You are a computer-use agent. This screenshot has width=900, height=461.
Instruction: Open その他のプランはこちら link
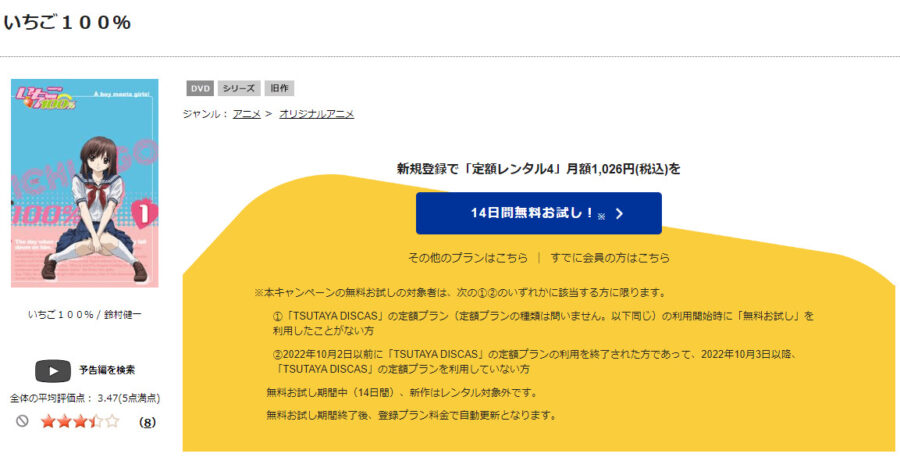pyautogui.click(x=467, y=258)
